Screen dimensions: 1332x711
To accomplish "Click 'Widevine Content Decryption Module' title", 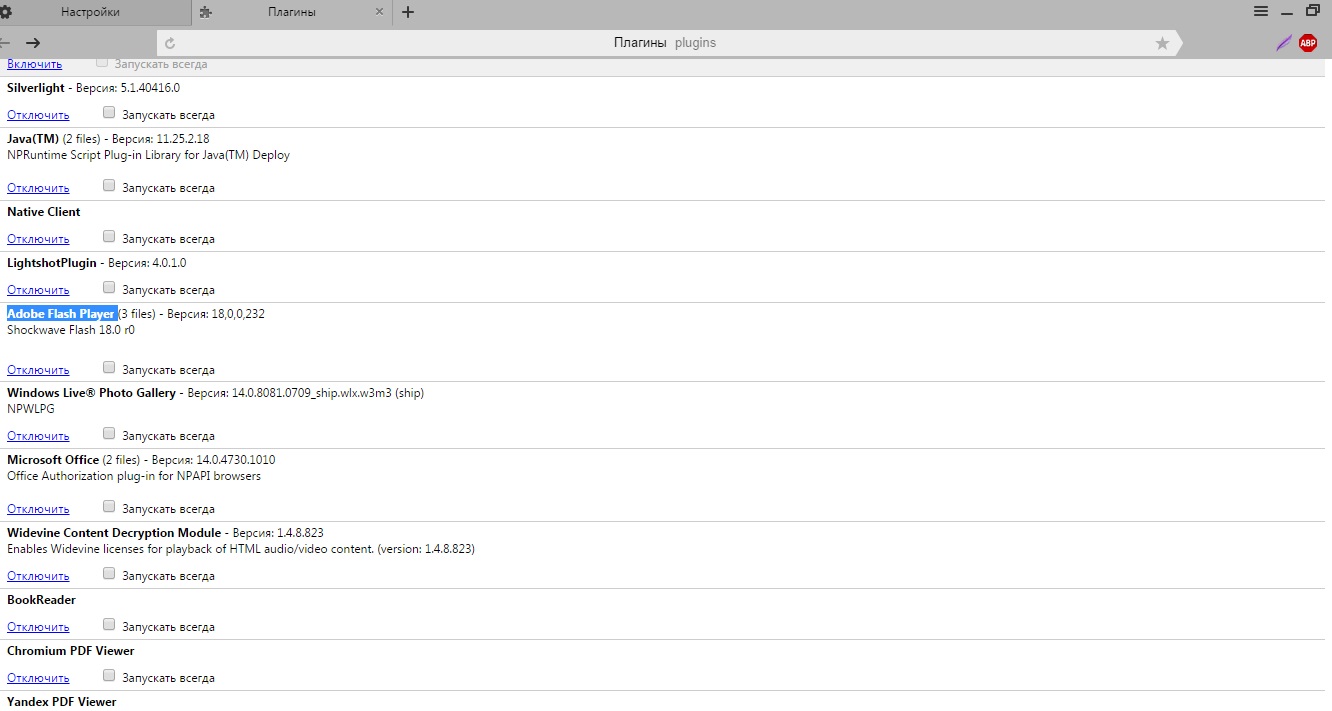I will click(x=114, y=533).
